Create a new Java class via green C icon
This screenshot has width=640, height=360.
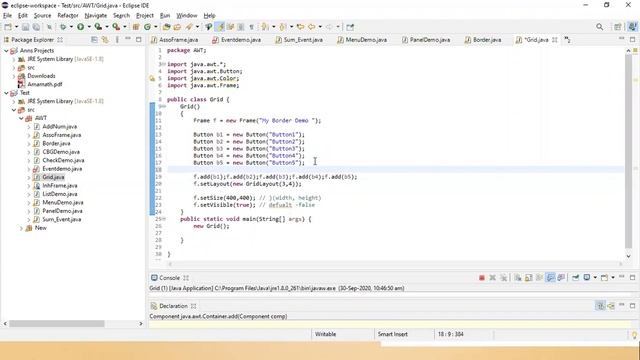coord(147,27)
